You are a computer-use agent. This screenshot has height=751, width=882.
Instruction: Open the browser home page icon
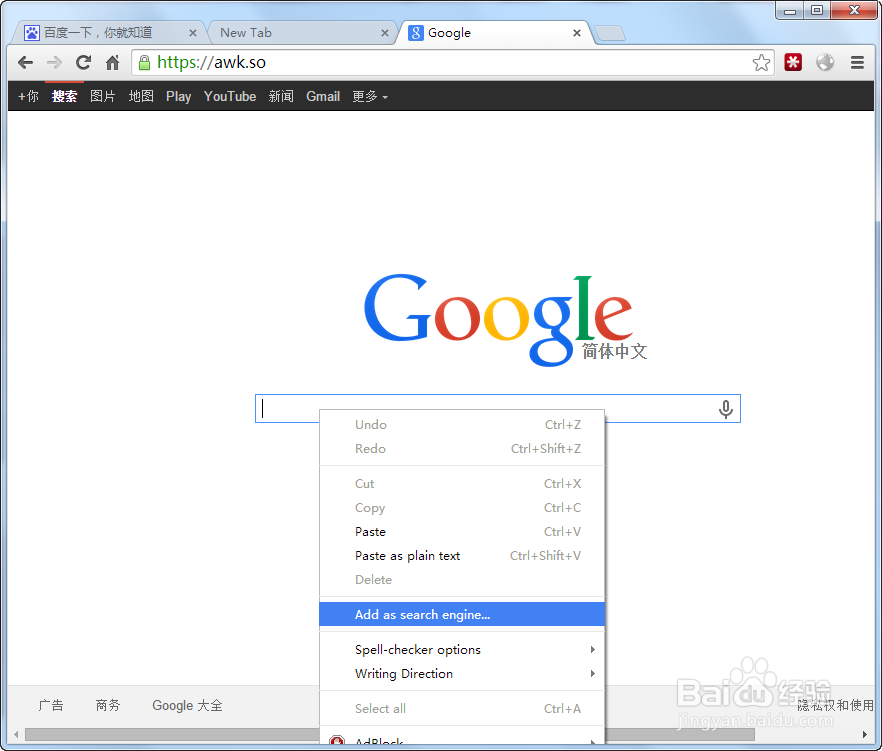point(112,62)
